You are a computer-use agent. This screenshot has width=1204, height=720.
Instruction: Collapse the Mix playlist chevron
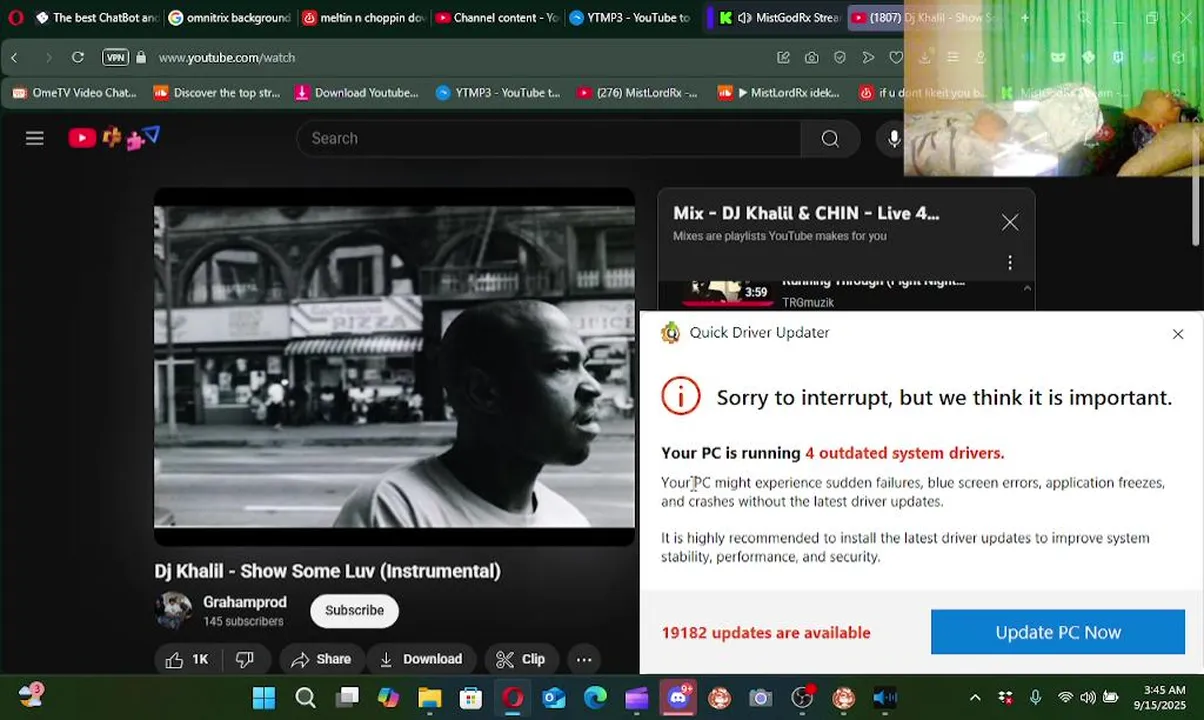tap(1027, 289)
